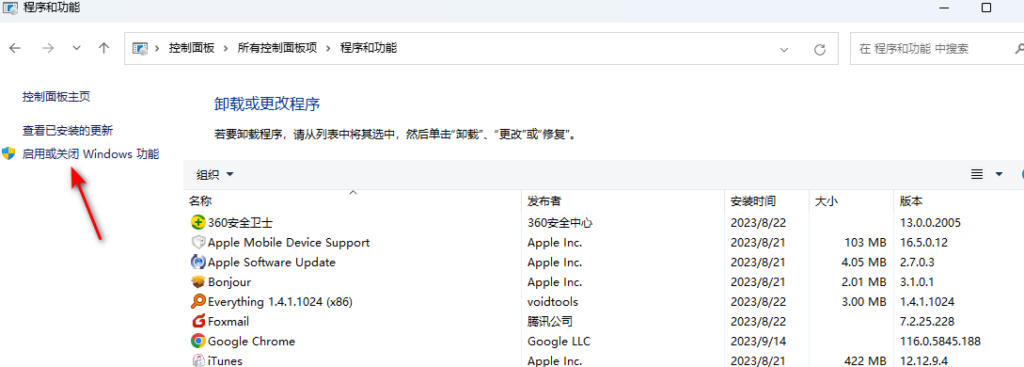Viewport: 1024px width, 367px height.
Task: Sort by 发布者 column header
Action: 622,201
